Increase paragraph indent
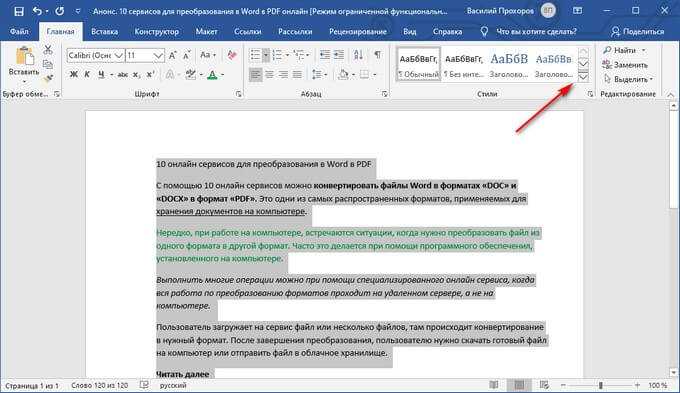This screenshot has width=680, height=393. tap(339, 55)
